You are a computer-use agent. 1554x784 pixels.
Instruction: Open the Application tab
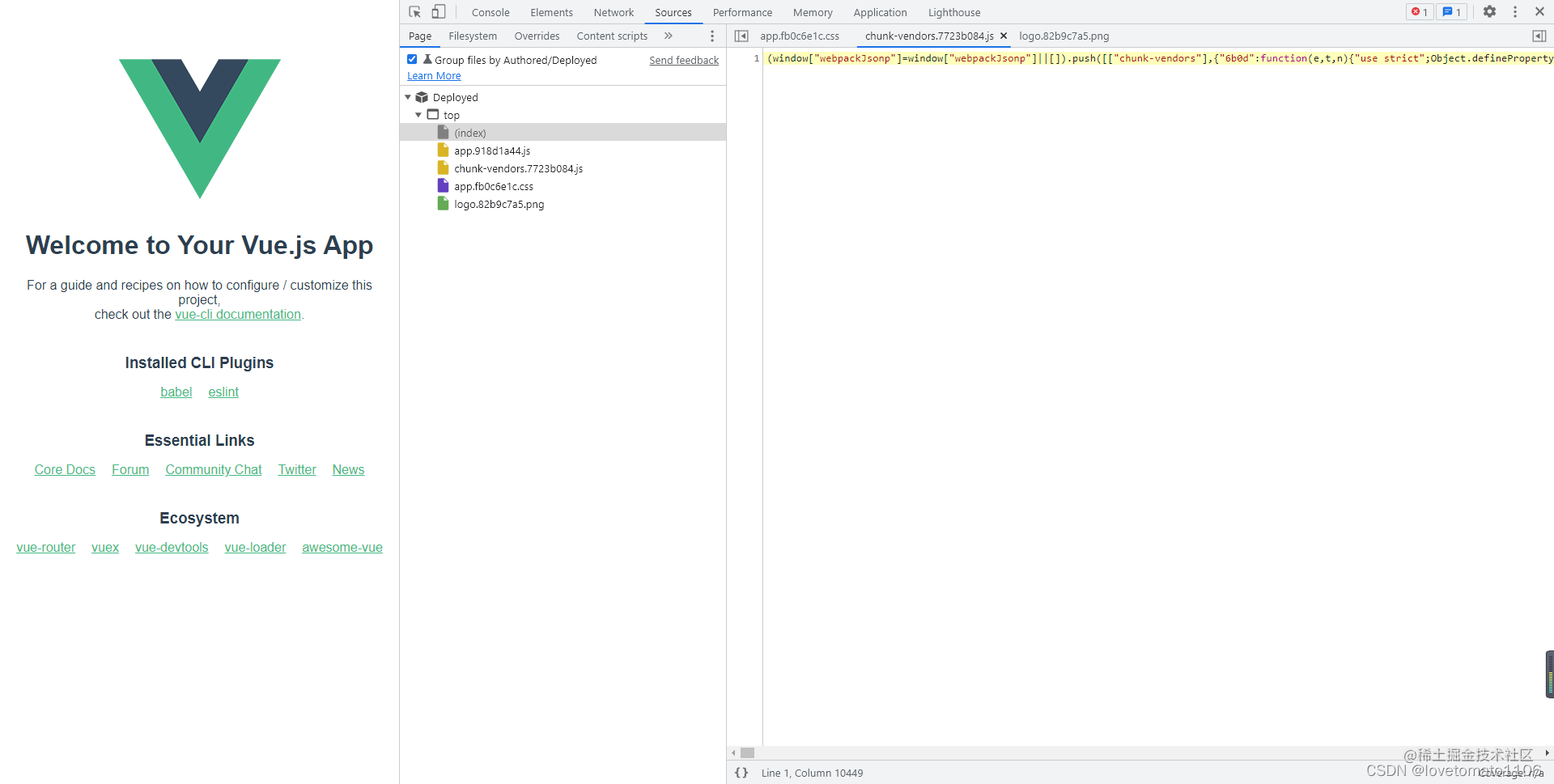coord(880,12)
